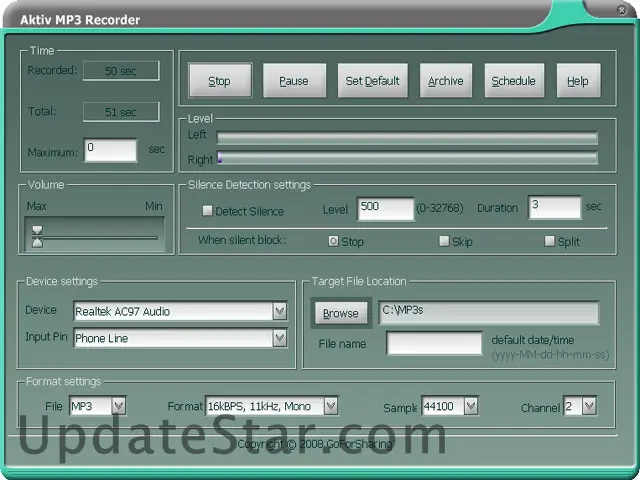The height and width of the screenshot is (480, 640).
Task: Enable the Detect Silence checkbox
Action: click(x=207, y=211)
